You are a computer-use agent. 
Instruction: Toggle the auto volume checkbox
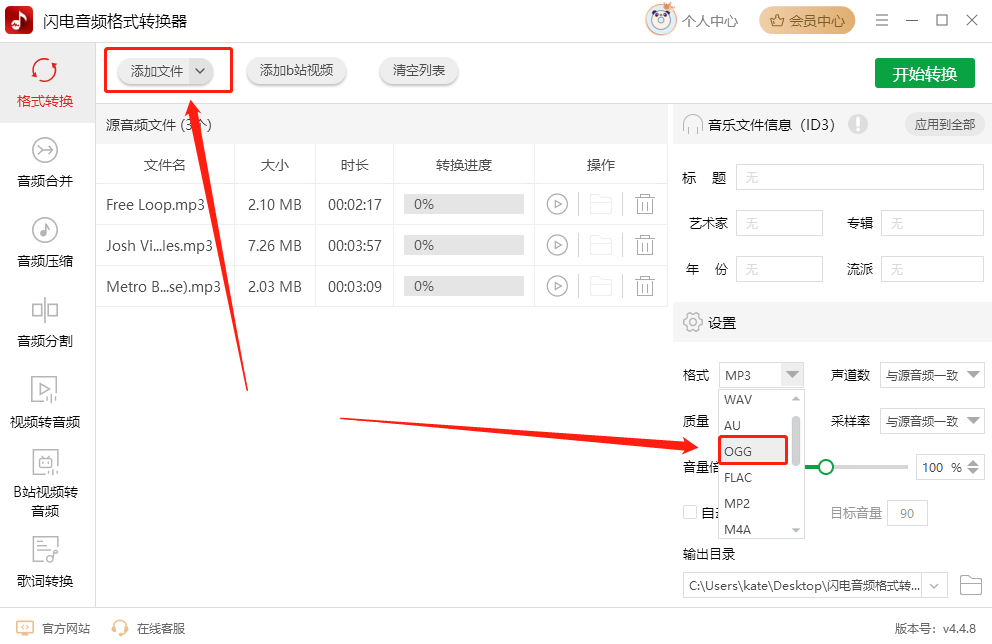point(690,512)
